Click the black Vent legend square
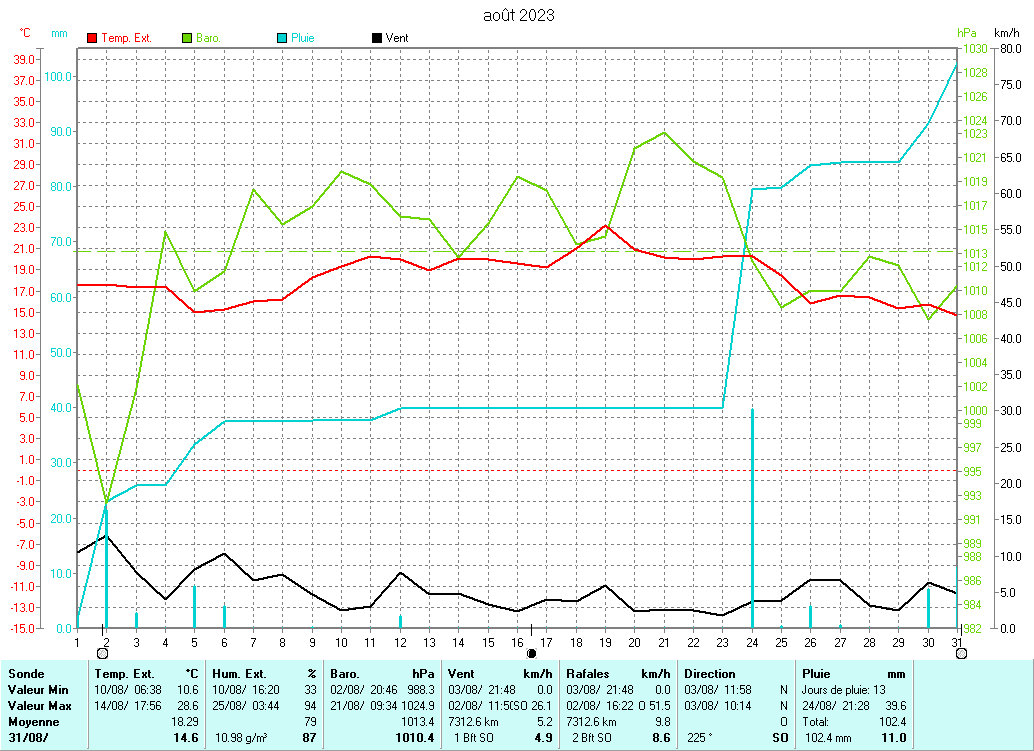This screenshot has height=751, width=1034. [x=376, y=38]
